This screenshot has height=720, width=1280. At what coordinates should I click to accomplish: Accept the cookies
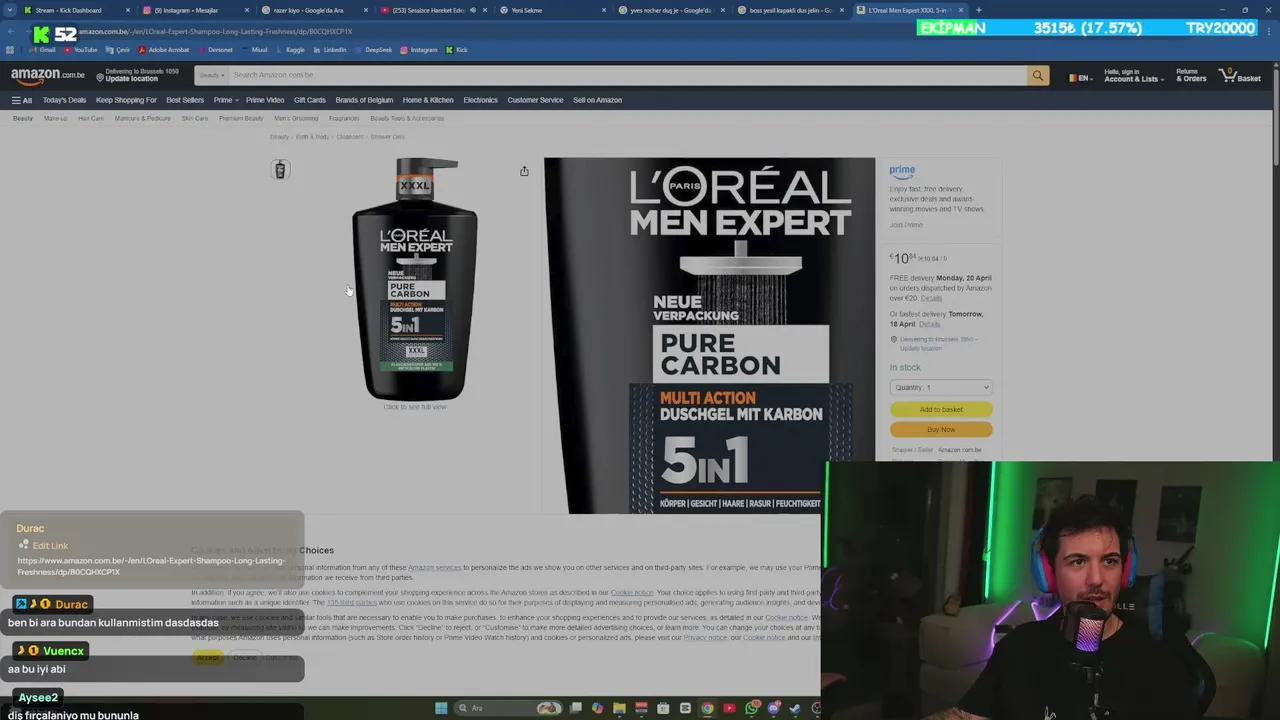[x=208, y=657]
